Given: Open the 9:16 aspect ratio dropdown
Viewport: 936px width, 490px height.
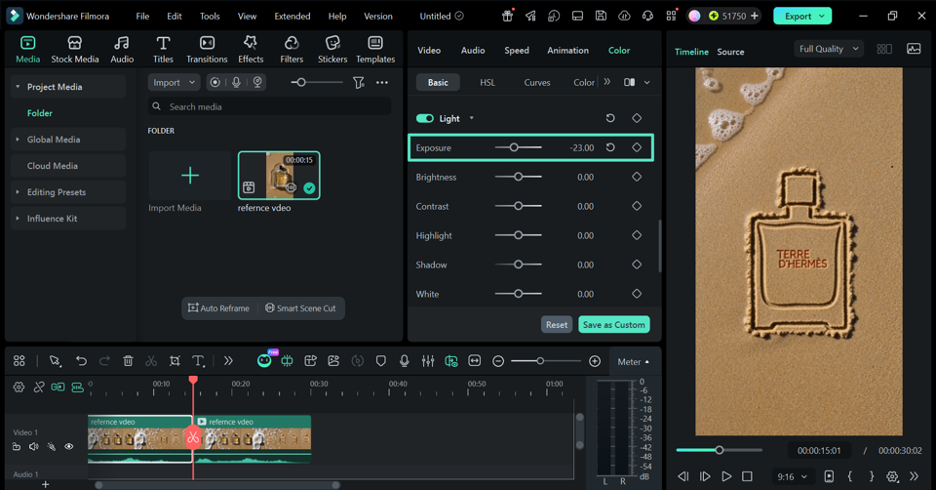Looking at the screenshot, I should coord(792,476).
